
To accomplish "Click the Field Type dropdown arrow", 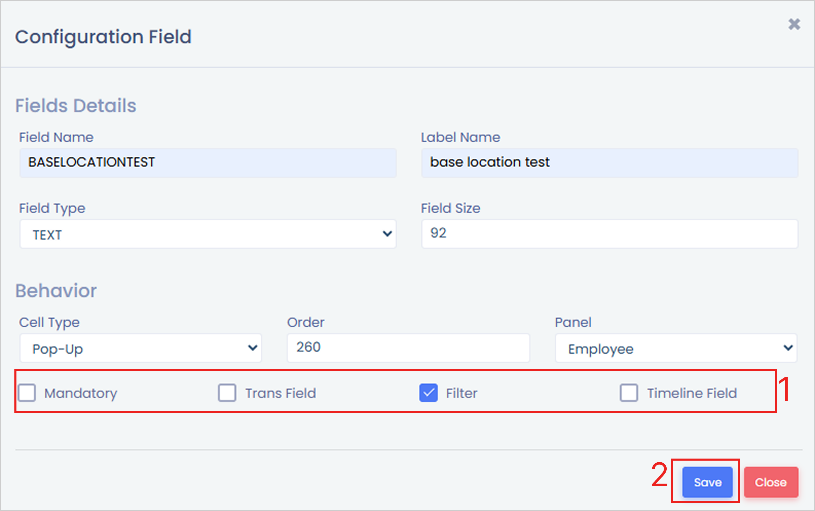I will click(x=388, y=235).
